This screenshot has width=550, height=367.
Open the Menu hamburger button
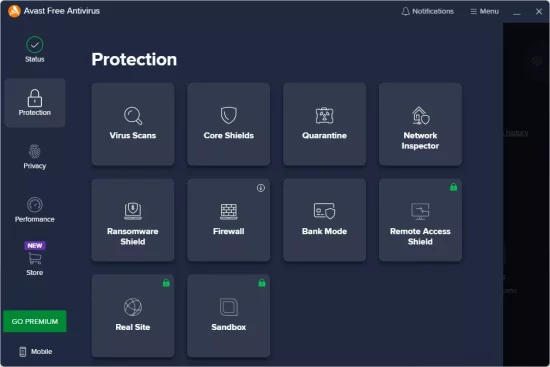[484, 11]
